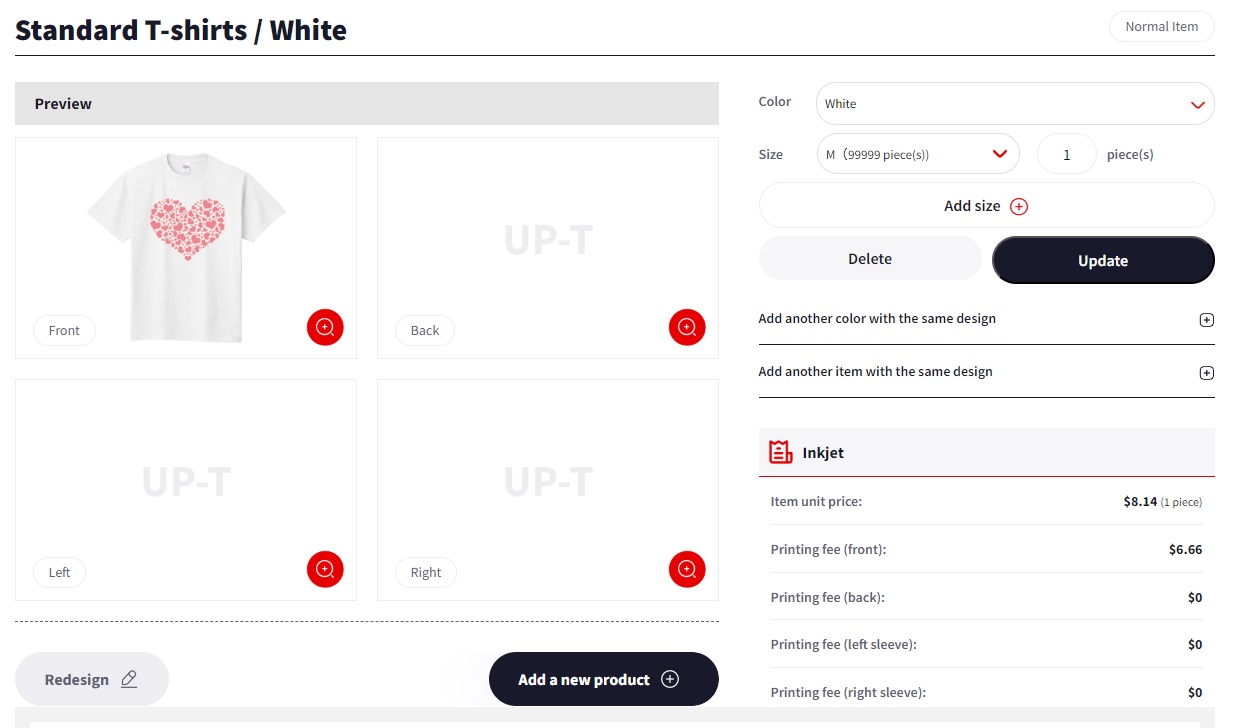The width and height of the screenshot is (1245, 728).
Task: Click the plus icon in Add size
Action: (x=1019, y=206)
